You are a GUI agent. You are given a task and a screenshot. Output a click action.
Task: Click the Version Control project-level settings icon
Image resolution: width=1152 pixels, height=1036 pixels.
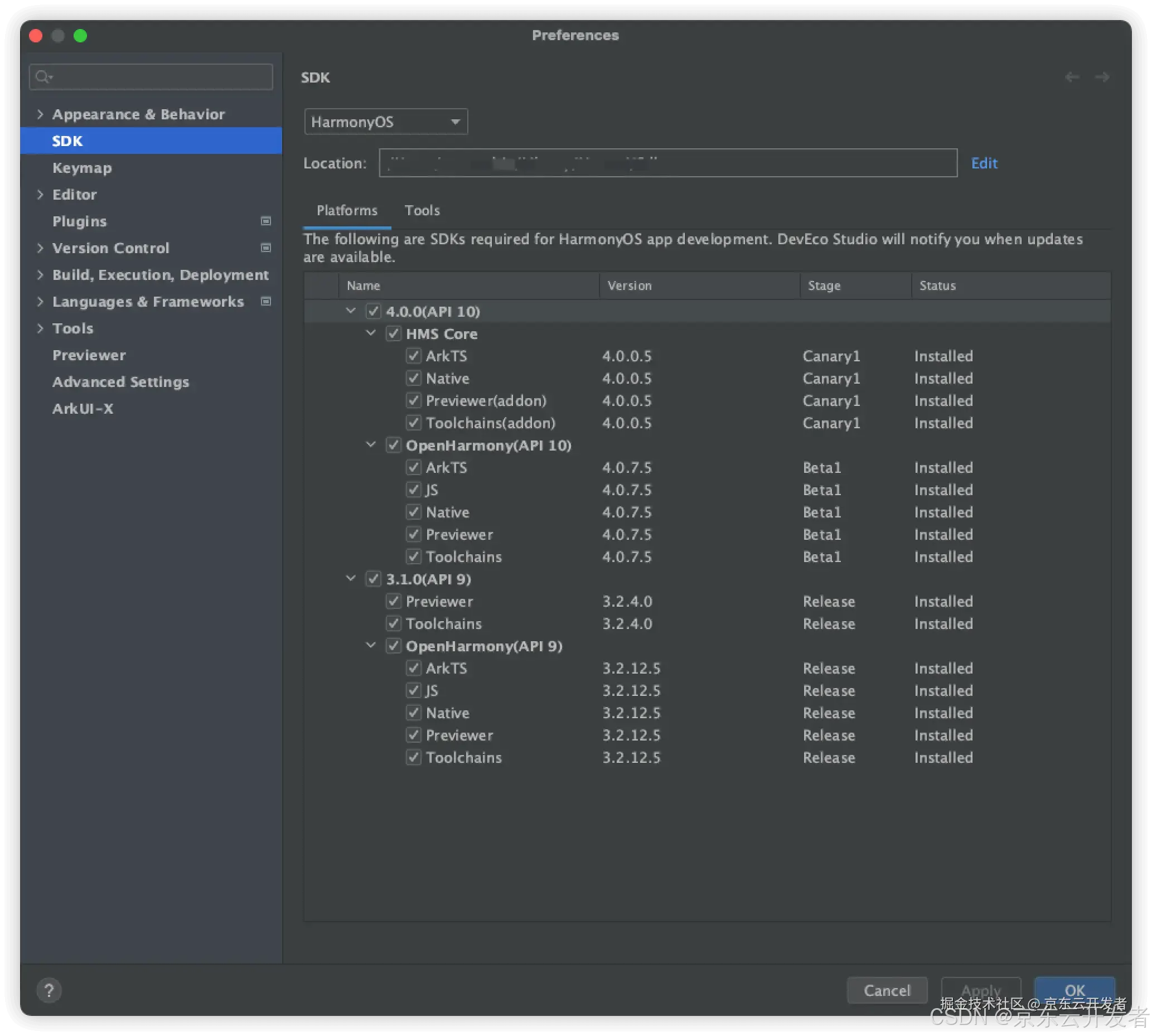[x=266, y=248]
